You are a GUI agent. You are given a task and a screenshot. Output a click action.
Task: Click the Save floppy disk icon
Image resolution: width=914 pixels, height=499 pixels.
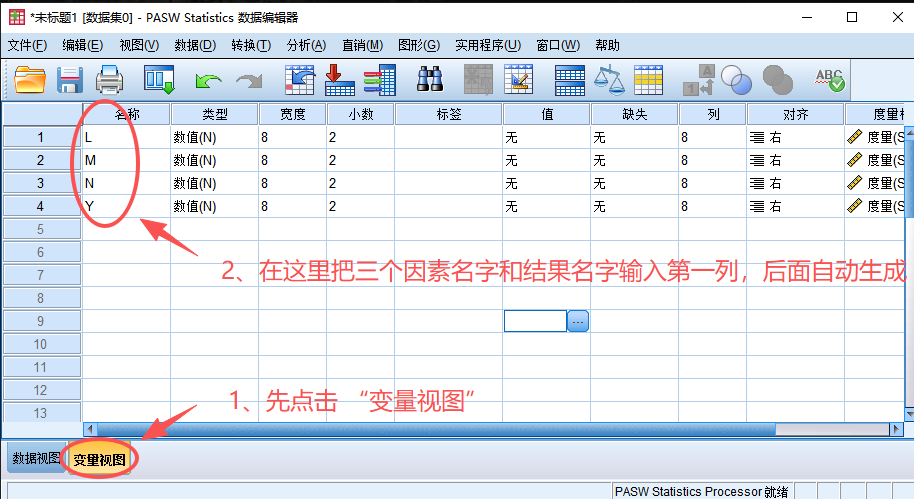pyautogui.click(x=70, y=79)
